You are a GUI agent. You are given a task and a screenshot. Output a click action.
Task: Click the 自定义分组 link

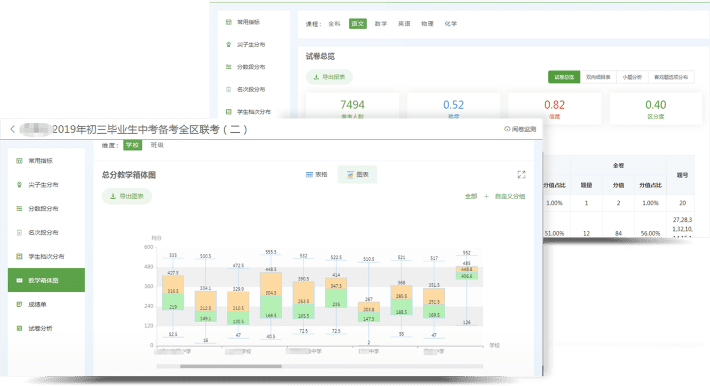click(x=510, y=196)
